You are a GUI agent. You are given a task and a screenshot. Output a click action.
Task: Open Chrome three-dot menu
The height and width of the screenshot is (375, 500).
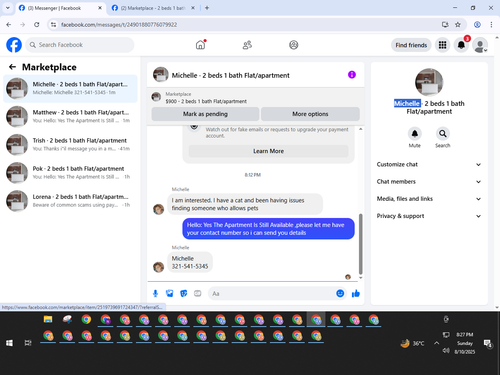tap(491, 24)
